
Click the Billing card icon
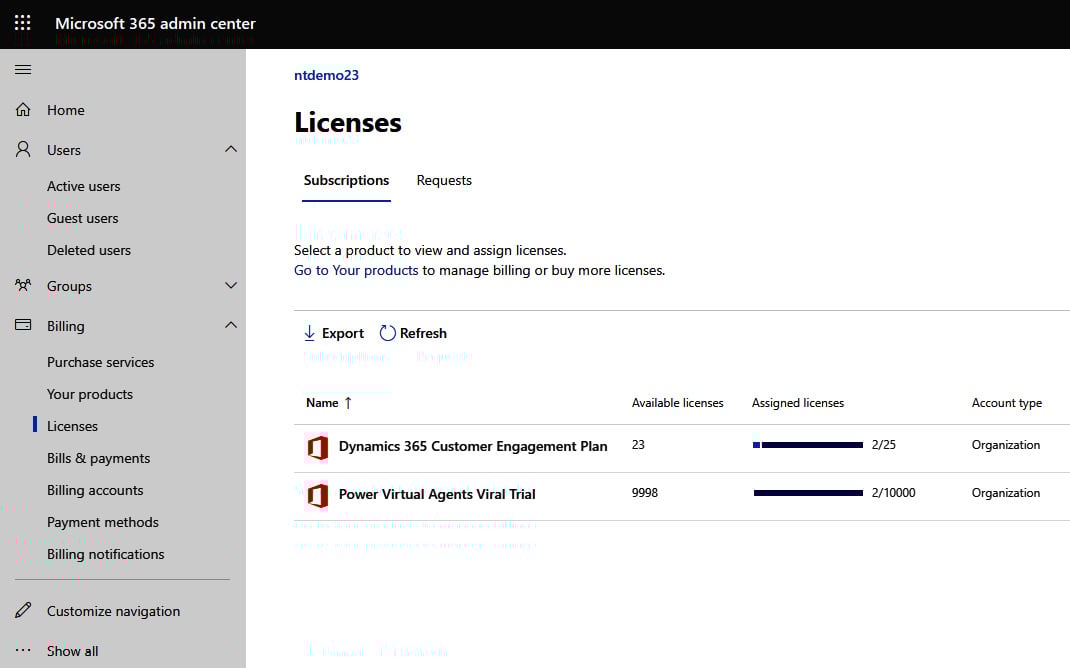(x=23, y=325)
